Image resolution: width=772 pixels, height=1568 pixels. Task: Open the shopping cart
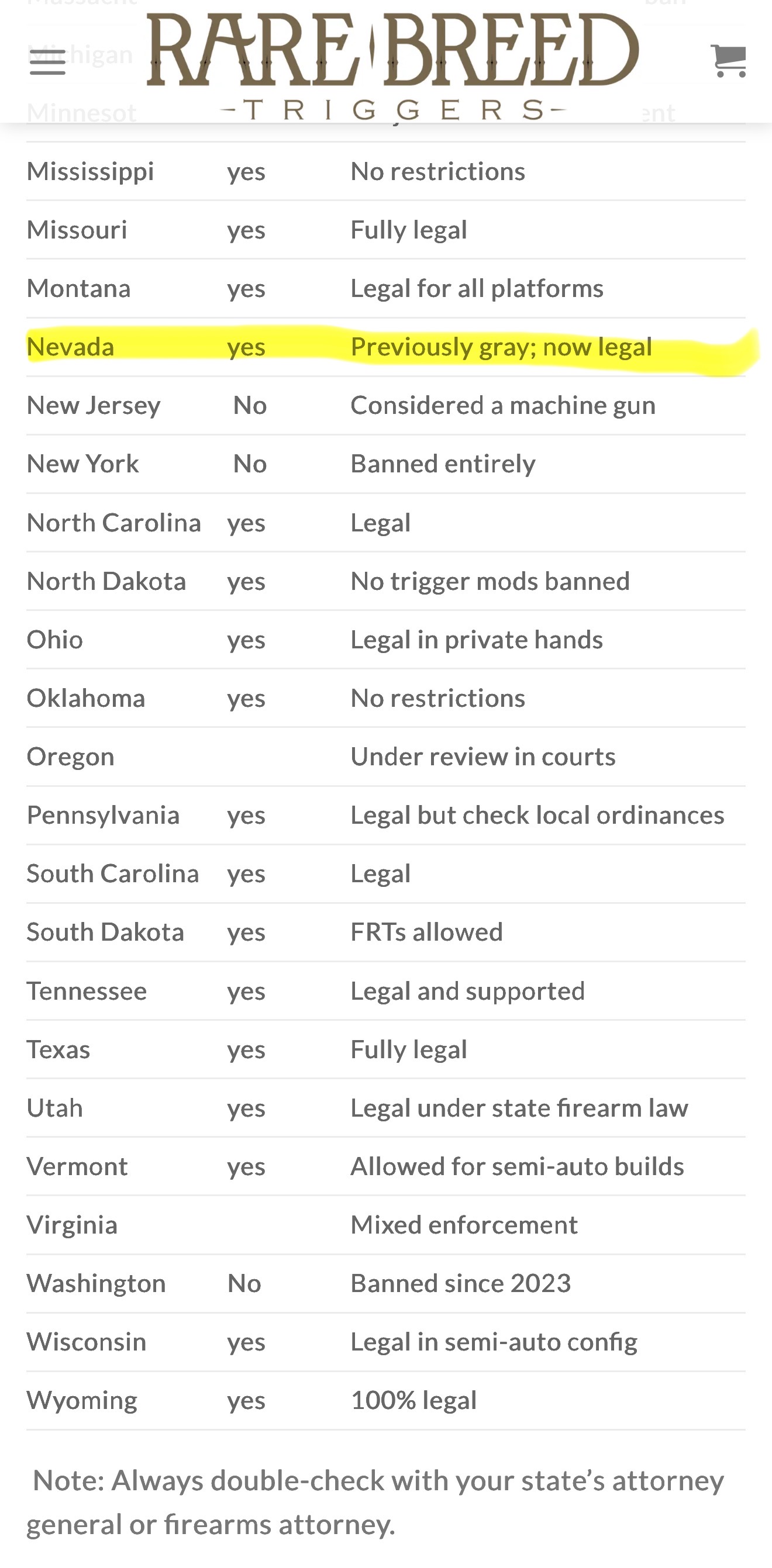[x=729, y=61]
